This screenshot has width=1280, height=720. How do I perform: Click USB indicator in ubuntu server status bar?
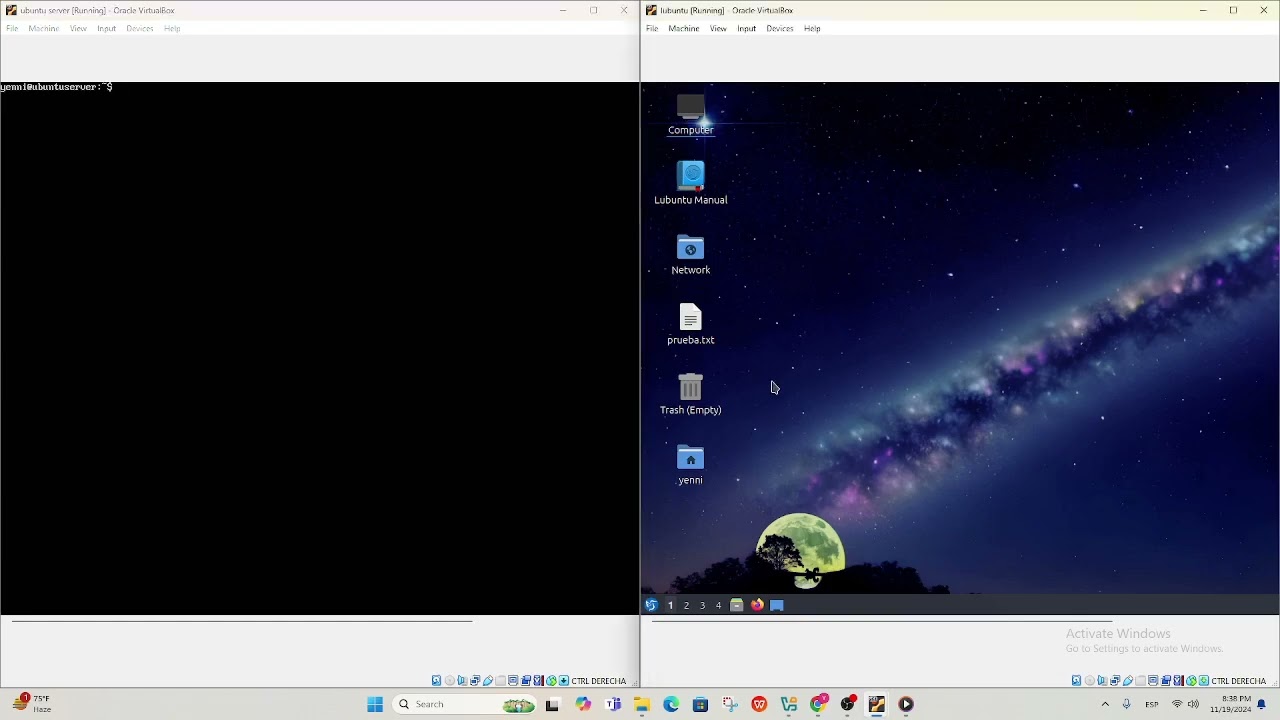[x=488, y=681]
